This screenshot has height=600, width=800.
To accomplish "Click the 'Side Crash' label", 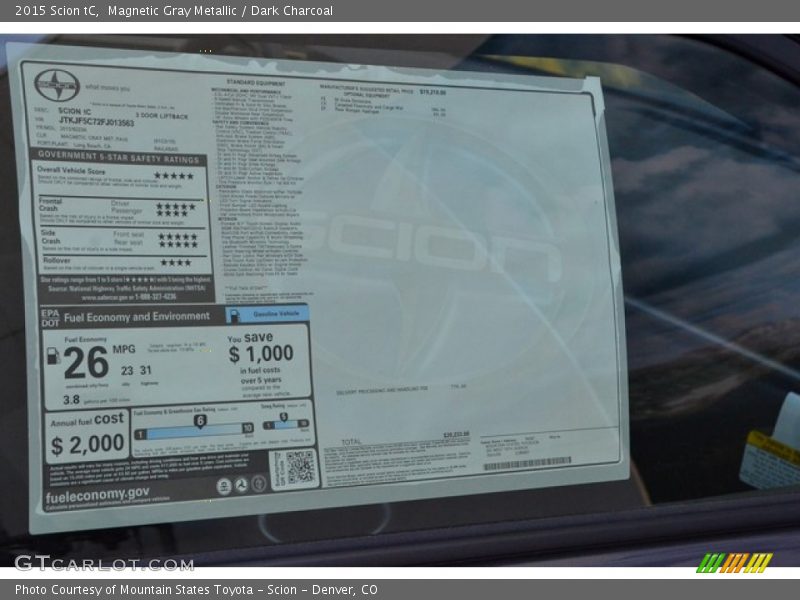I will 51,237.
